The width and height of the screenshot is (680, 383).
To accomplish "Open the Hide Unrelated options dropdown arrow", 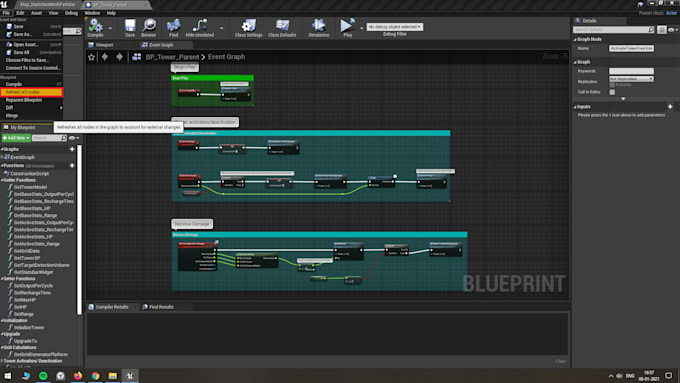I will tap(221, 28).
